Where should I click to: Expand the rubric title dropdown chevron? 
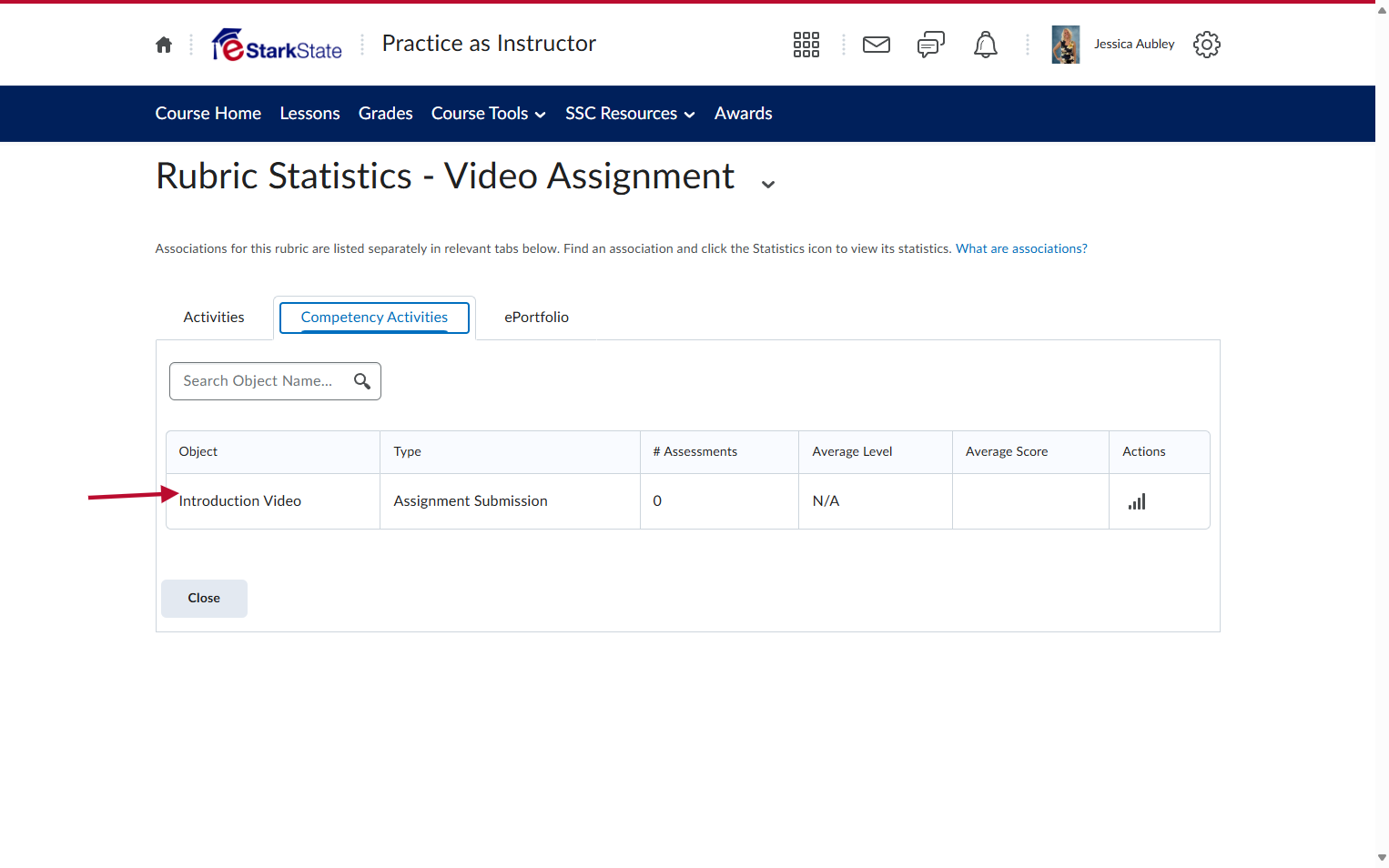pyautogui.click(x=768, y=184)
